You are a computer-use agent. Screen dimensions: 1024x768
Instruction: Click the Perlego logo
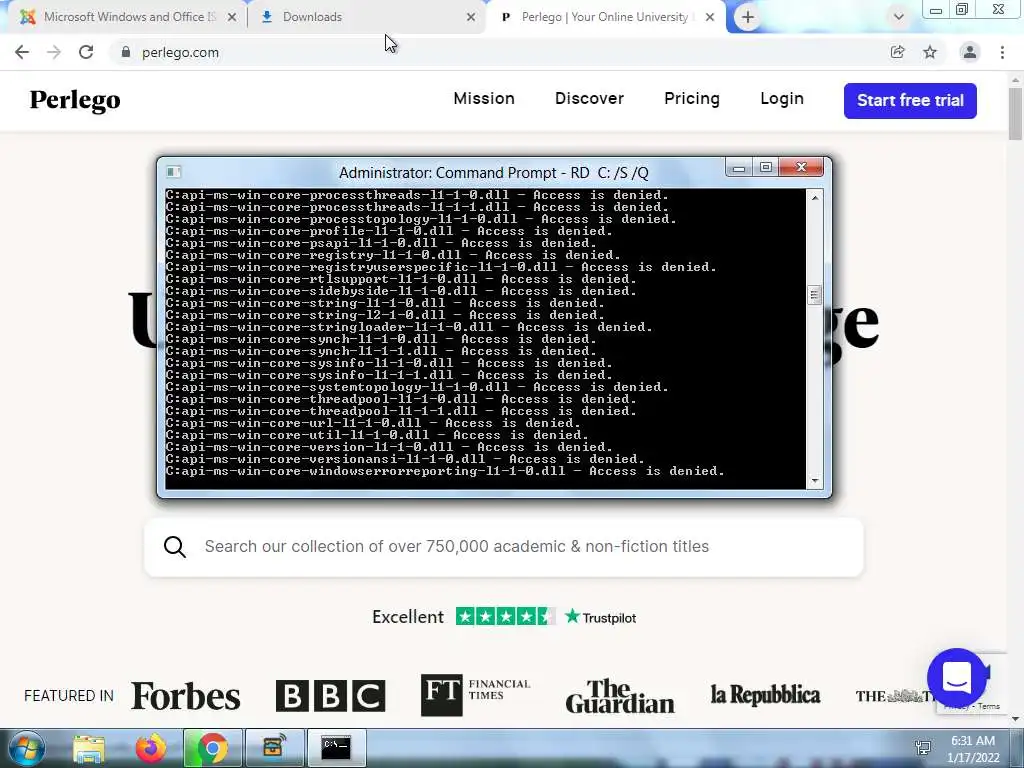[75, 100]
